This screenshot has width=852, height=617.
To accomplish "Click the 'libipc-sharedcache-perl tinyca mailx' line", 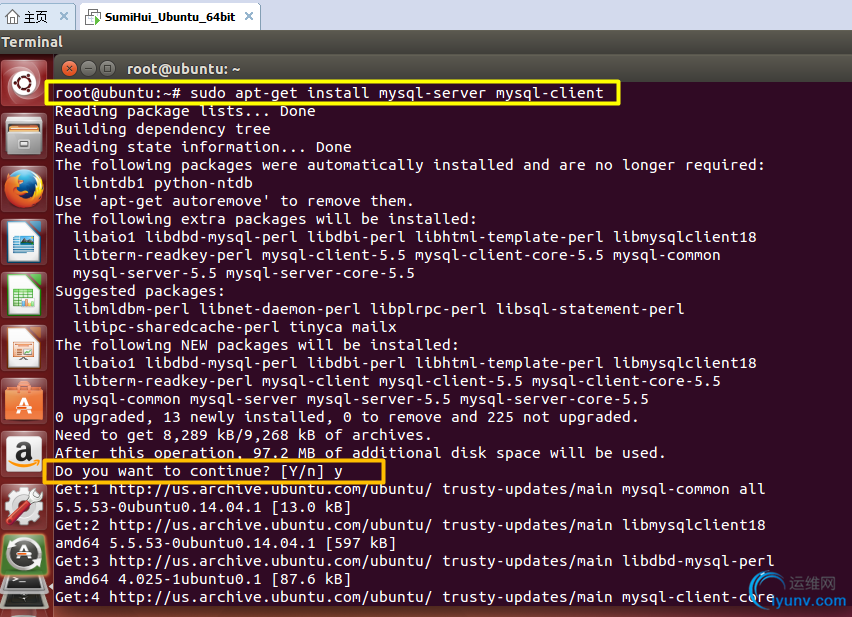I will [x=235, y=326].
